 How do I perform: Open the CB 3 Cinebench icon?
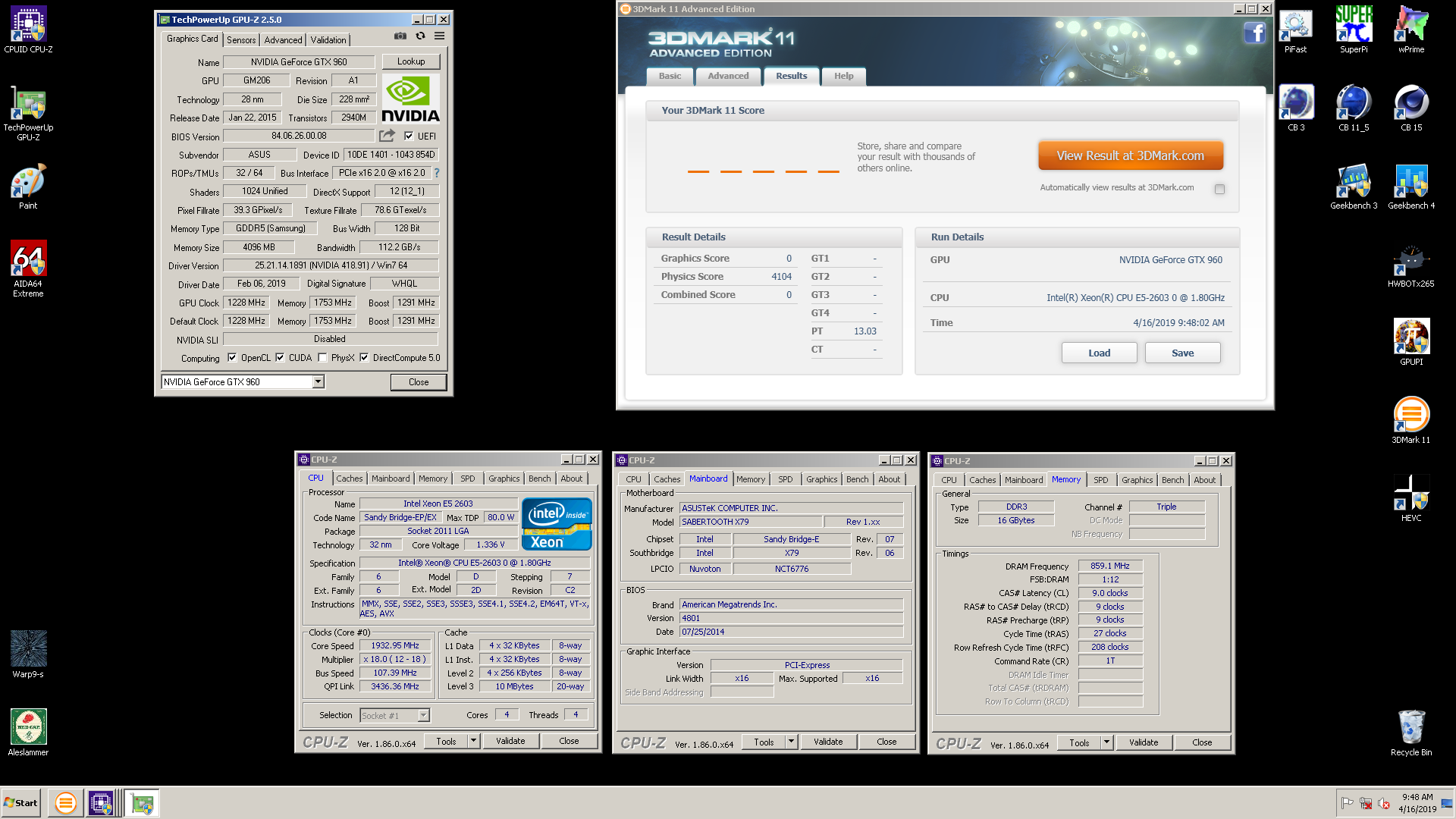coord(1296,108)
